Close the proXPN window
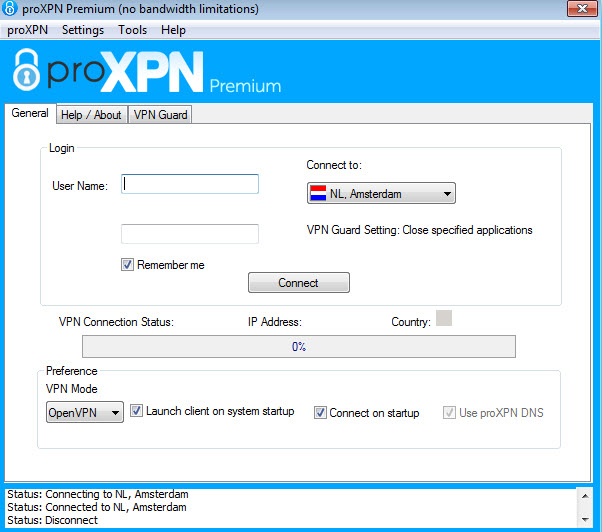Screen dimensions: 602x532 pyautogui.click(x=582, y=8)
